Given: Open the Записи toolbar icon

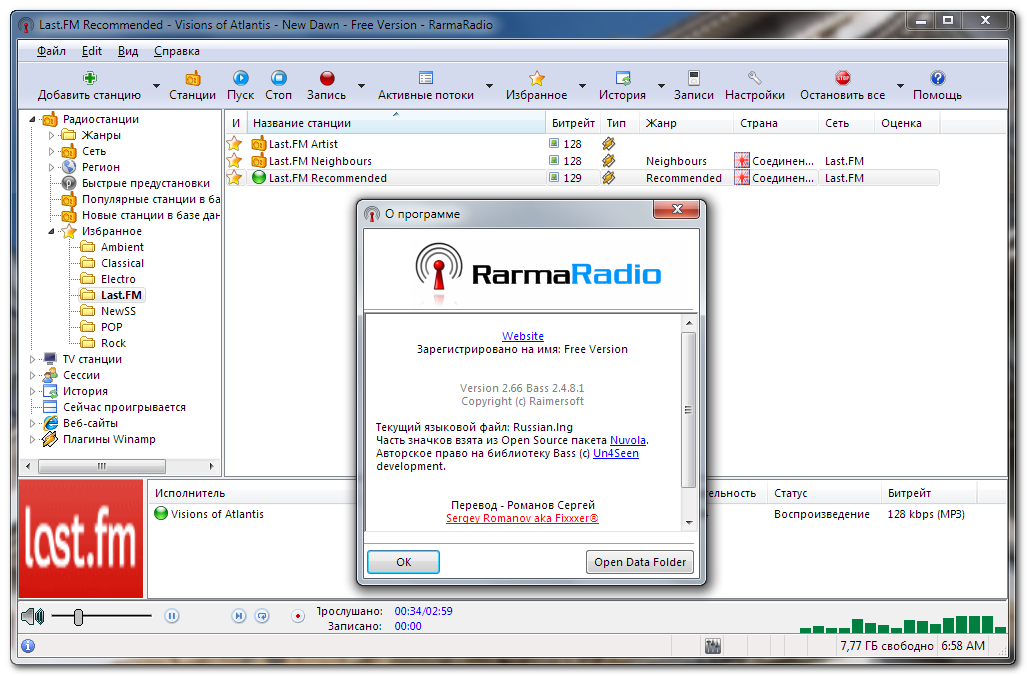Looking at the screenshot, I should [694, 79].
